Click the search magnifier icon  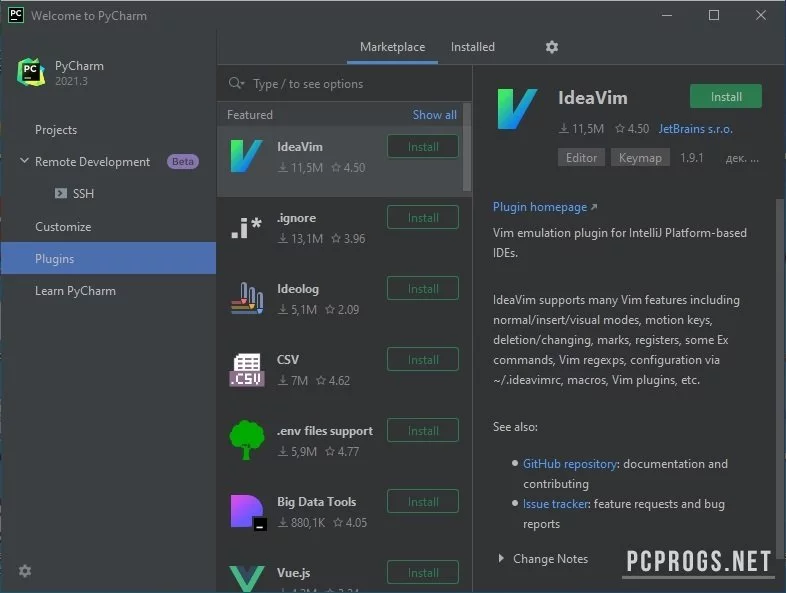coord(236,83)
